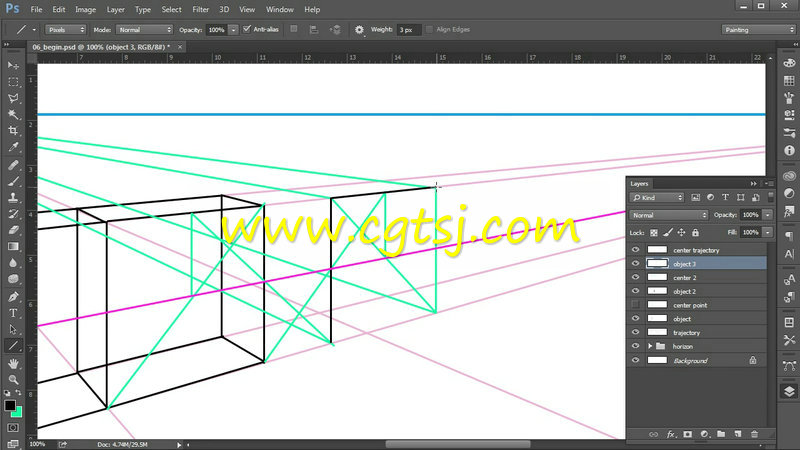The height and width of the screenshot is (450, 800).
Task: Hide the trajectory layer
Action: (635, 332)
